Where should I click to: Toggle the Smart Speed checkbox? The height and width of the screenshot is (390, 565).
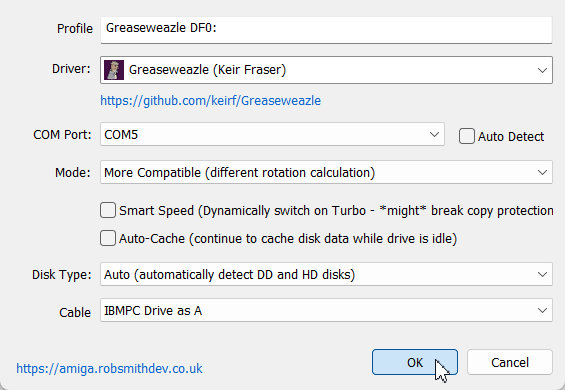[108, 210]
